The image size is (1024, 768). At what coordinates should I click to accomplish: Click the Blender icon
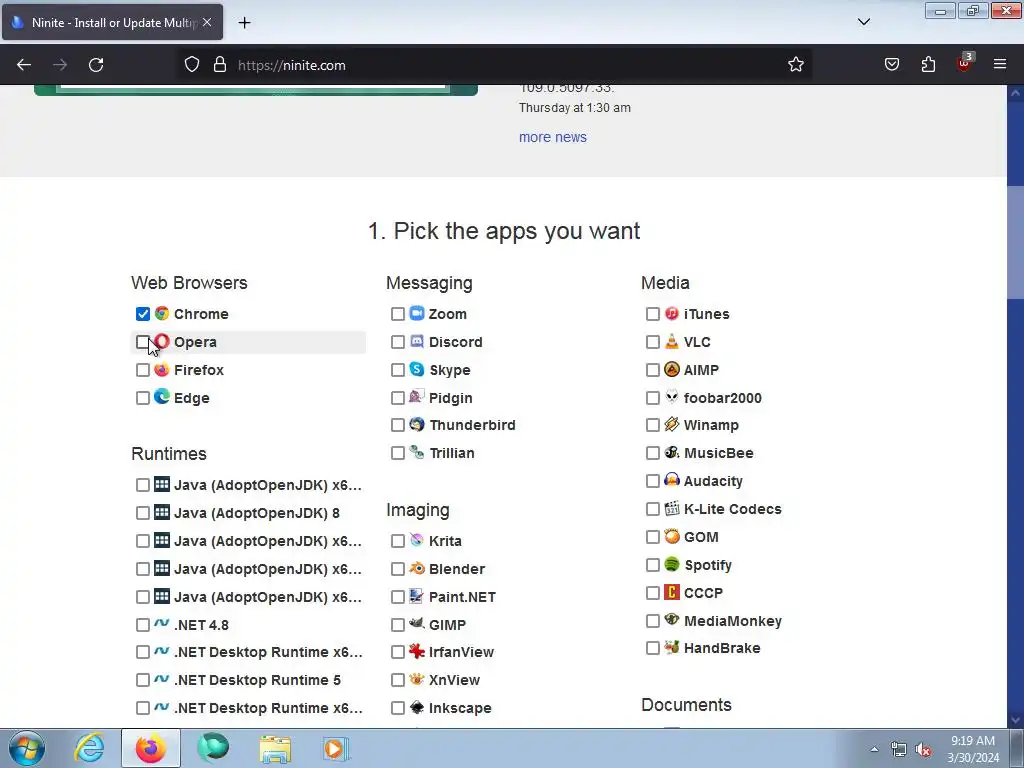click(x=417, y=568)
